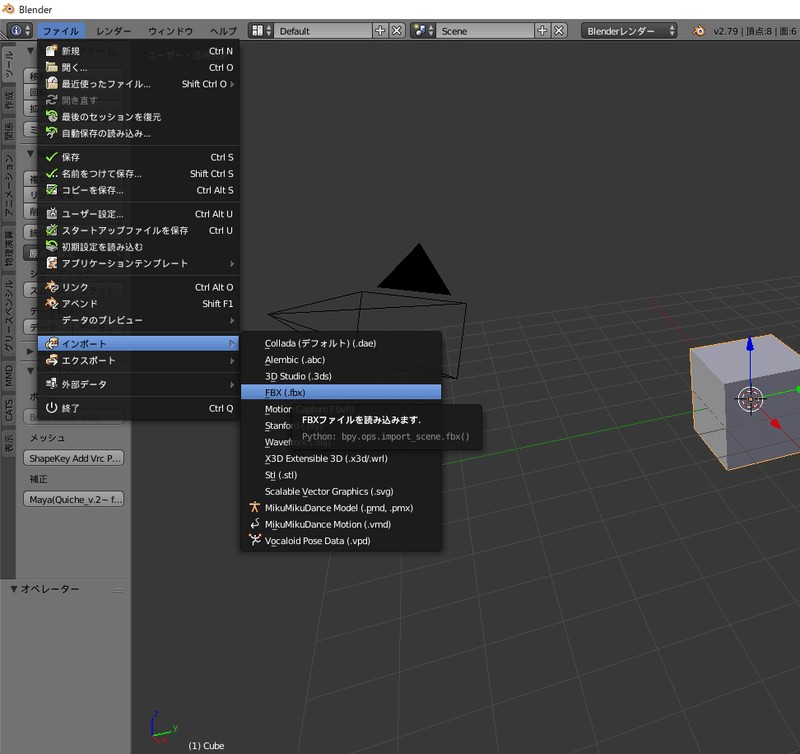This screenshot has width=800, height=754.
Task: Choose X3D Extensible 3D import option
Action: (341, 458)
